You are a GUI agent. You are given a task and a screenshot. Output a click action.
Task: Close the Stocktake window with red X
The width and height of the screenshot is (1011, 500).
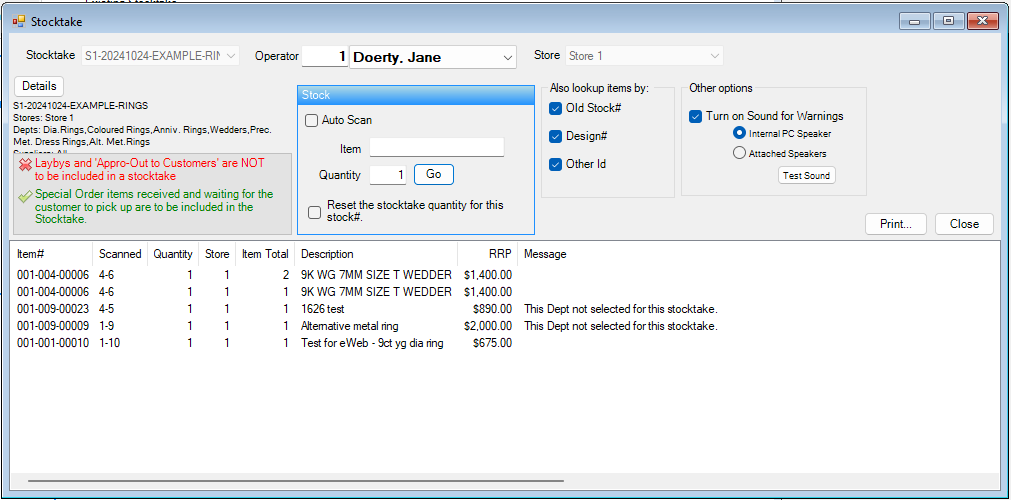point(982,21)
